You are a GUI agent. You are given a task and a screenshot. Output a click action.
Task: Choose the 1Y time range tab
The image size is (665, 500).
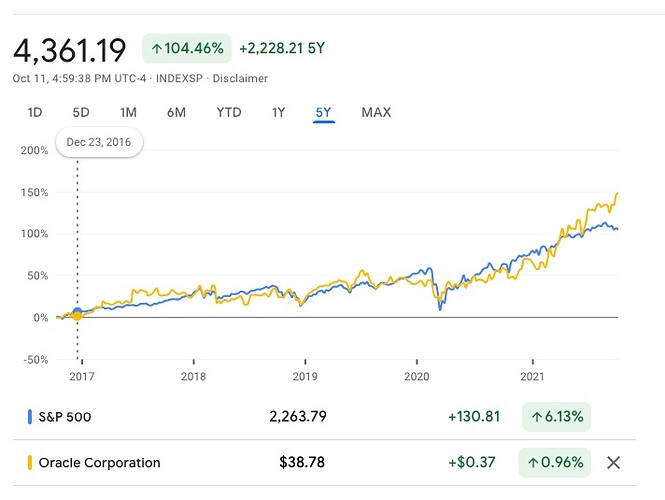coord(279,112)
